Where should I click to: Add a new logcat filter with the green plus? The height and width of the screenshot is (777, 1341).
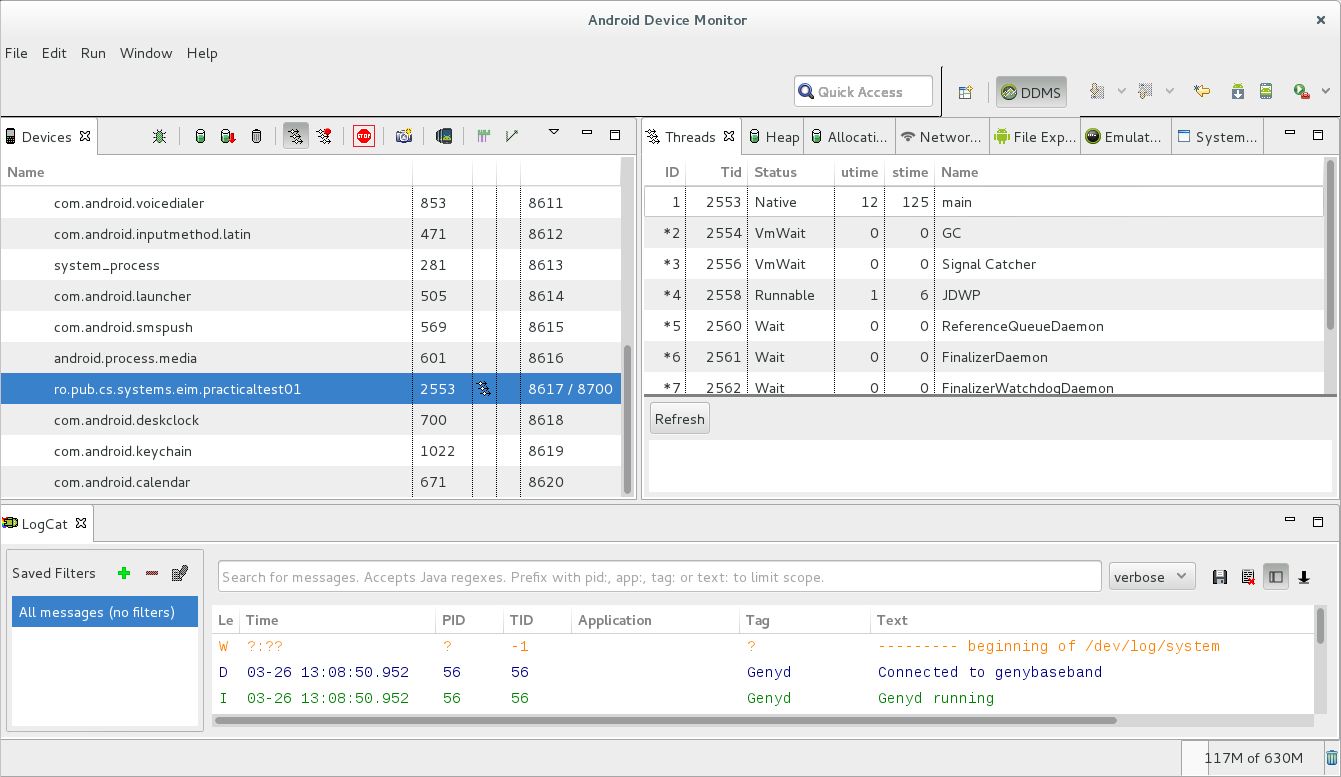click(124, 573)
